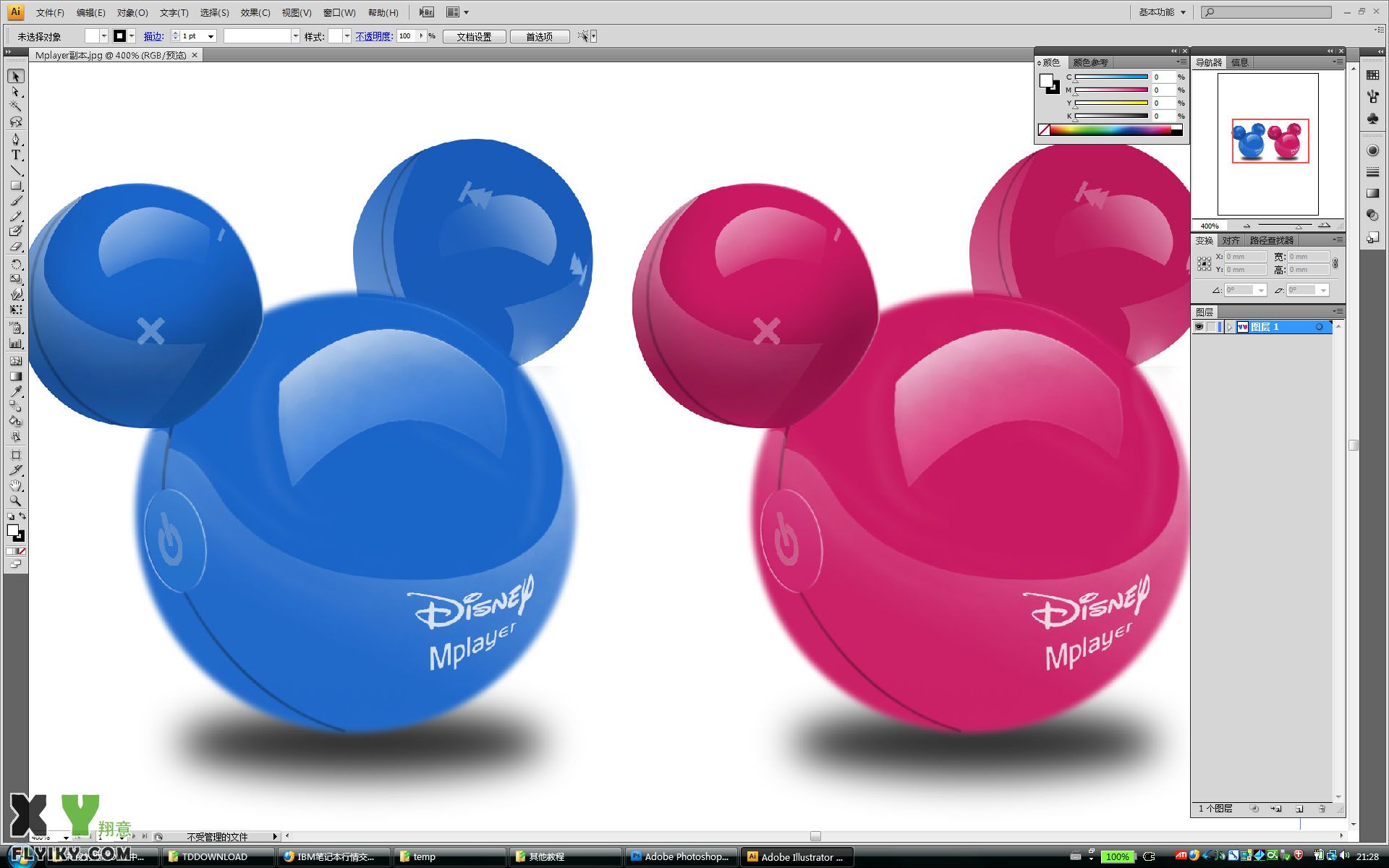Select the Lasso tool
Image resolution: width=1389 pixels, height=868 pixels.
[x=16, y=122]
